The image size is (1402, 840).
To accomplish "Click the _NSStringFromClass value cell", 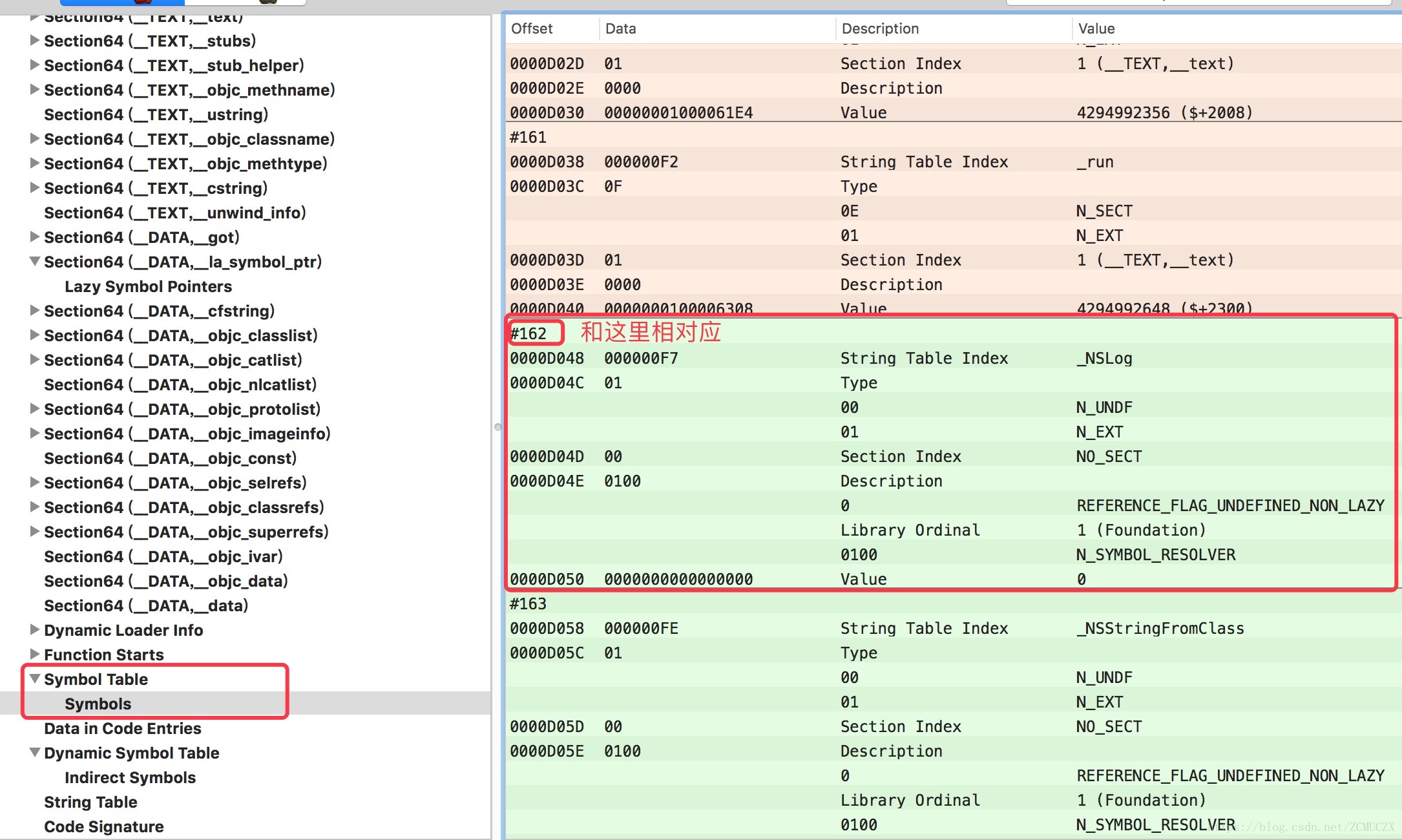I will (1160, 628).
